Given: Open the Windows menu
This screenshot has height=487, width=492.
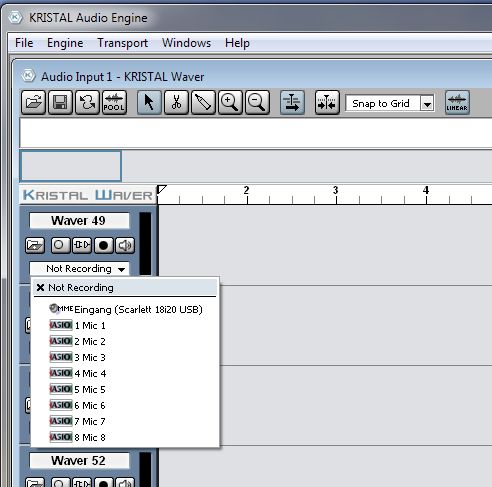Looking at the screenshot, I should click(186, 43).
